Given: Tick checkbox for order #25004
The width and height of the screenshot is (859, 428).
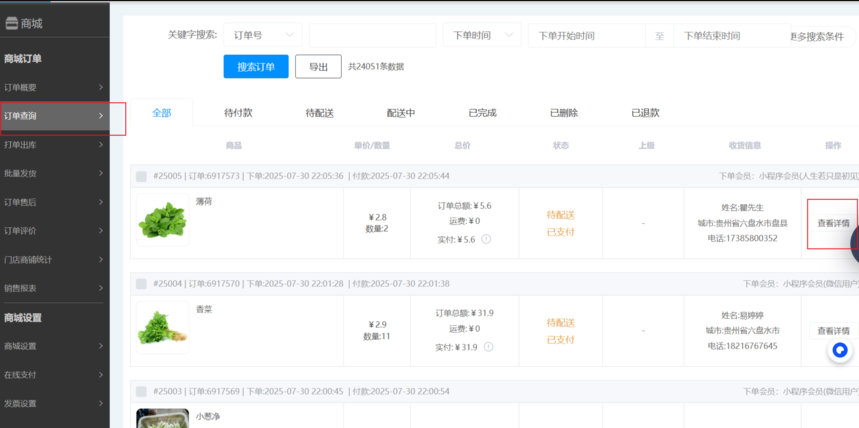Looking at the screenshot, I should coord(141,284).
